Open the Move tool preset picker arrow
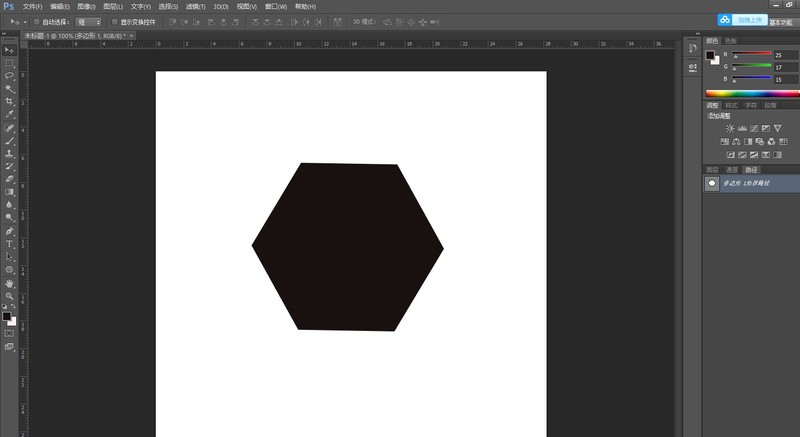800x437 pixels. click(x=24, y=20)
